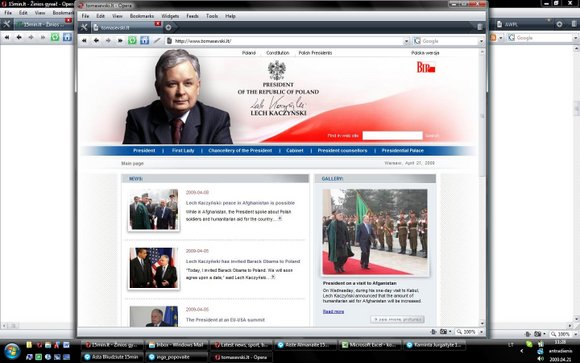
Task: Click volume icon in system tray
Action: [540, 359]
